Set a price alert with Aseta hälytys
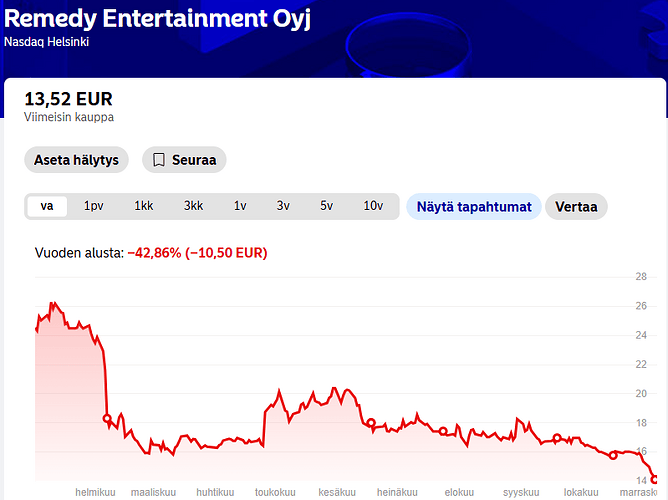 pyautogui.click(x=76, y=160)
